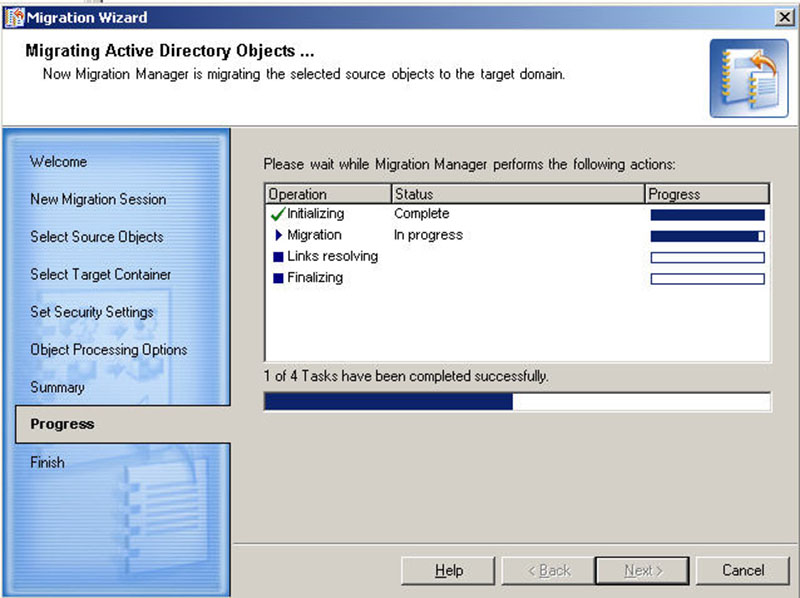The height and width of the screenshot is (598, 800).
Task: Click the 'Please wait while Migration Manager' text
Action: tap(469, 164)
